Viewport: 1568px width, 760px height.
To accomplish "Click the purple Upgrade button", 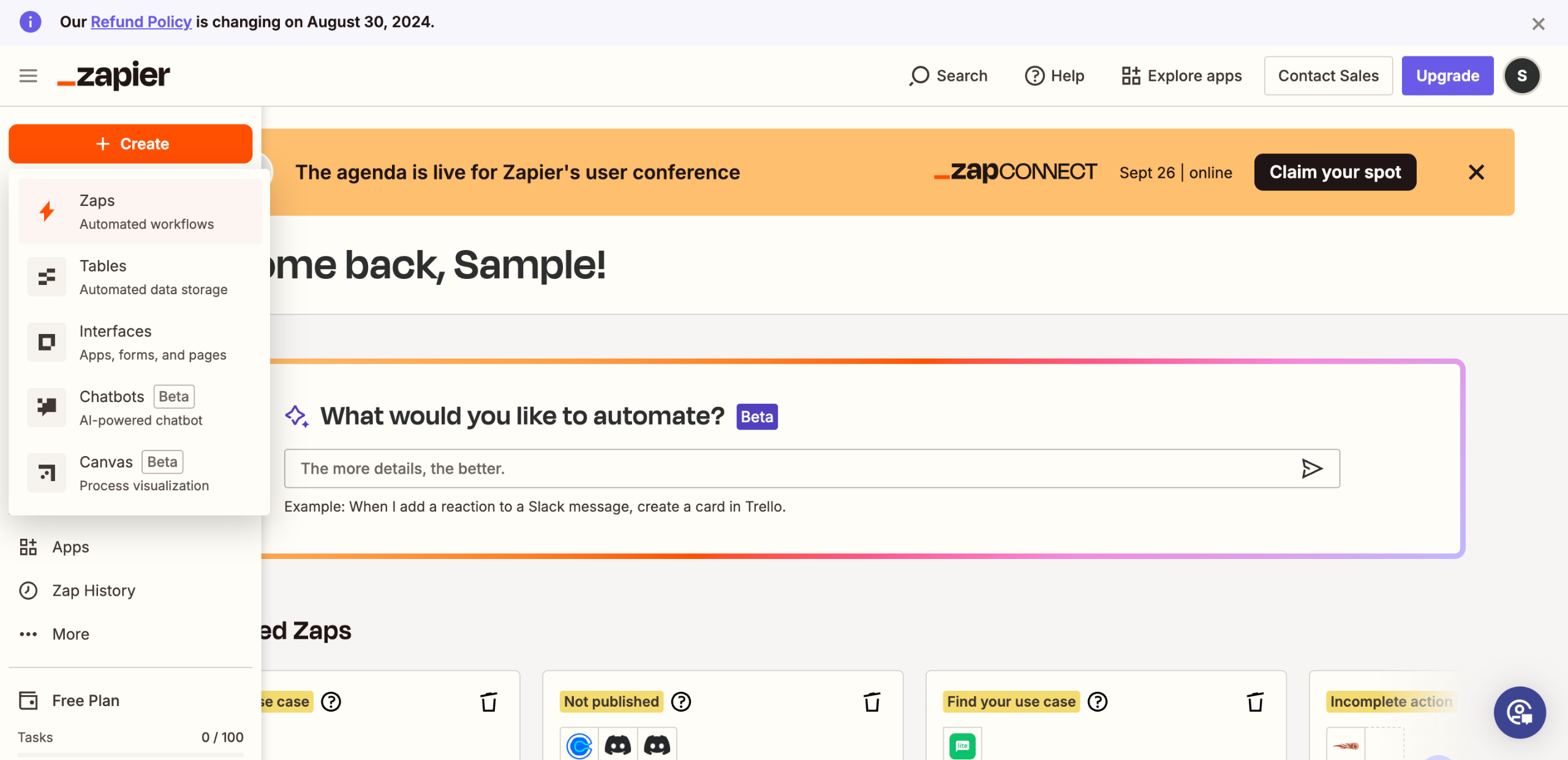I will pyautogui.click(x=1447, y=75).
